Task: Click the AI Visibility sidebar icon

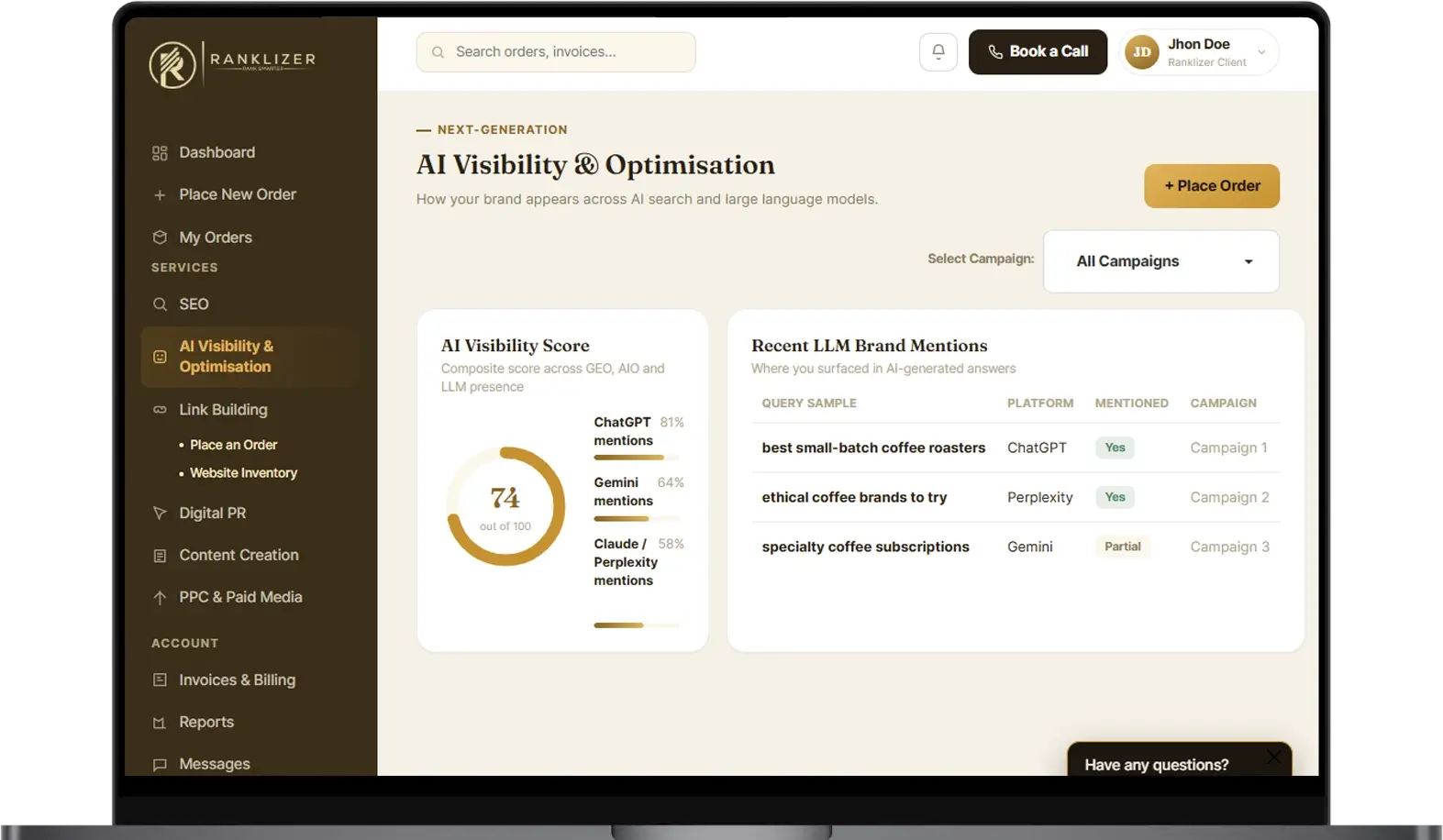Action: (x=160, y=357)
